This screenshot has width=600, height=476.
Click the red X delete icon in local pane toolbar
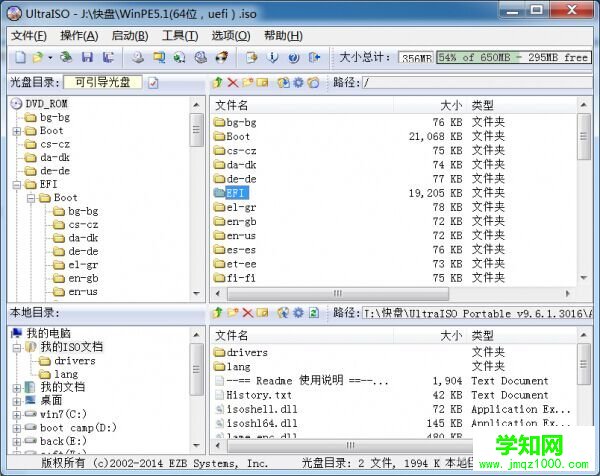[248, 313]
